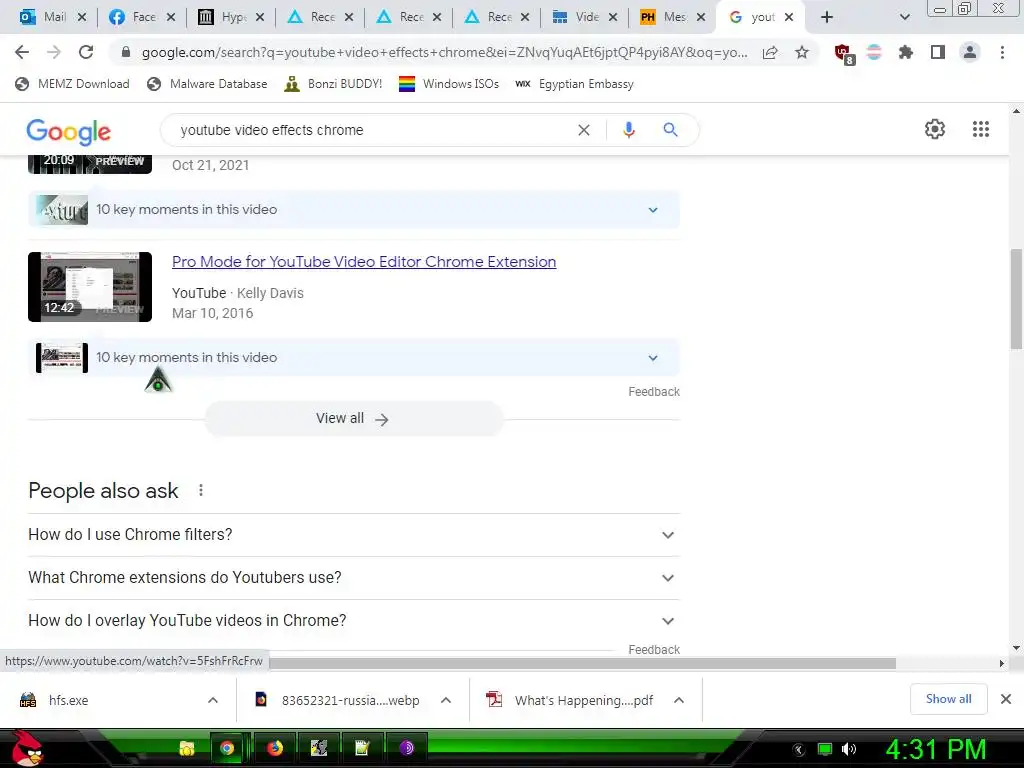Click the address bar URL

pos(444,52)
